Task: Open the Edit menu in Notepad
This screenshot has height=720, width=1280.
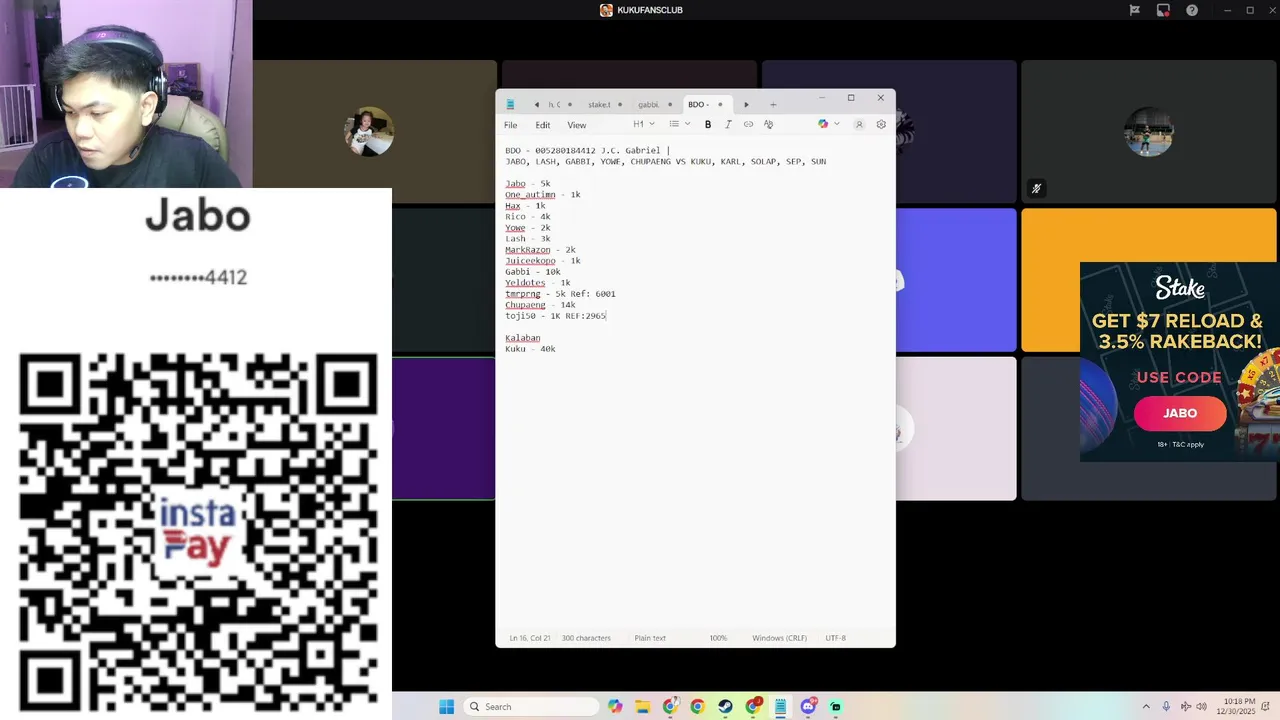Action: tap(542, 125)
